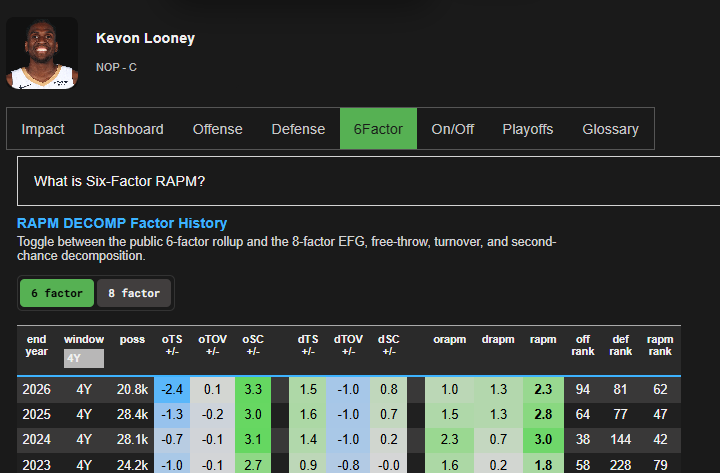Screen dimensions: 720x473
Task: Open the Impact tab
Action: (43, 129)
